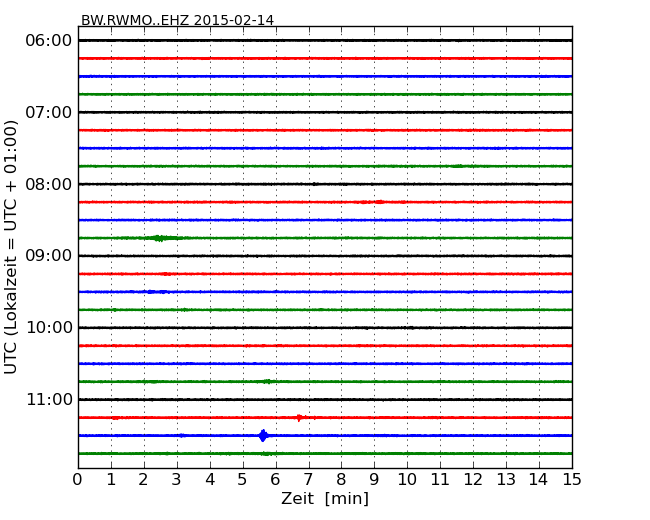650x520 pixels.
Task: Click x-axis tick label 12
Action: 473,480
